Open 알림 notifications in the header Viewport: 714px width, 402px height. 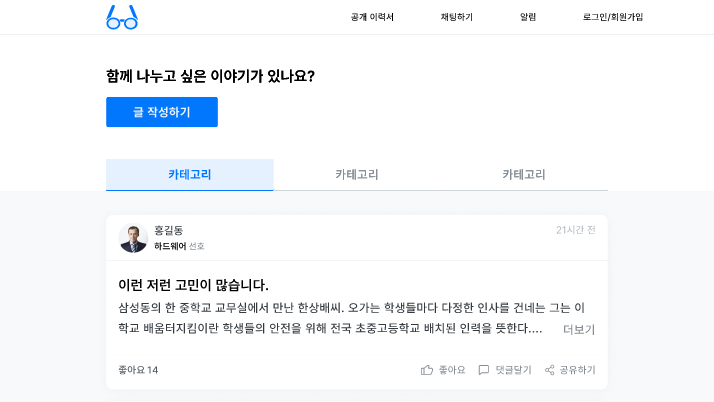click(528, 17)
